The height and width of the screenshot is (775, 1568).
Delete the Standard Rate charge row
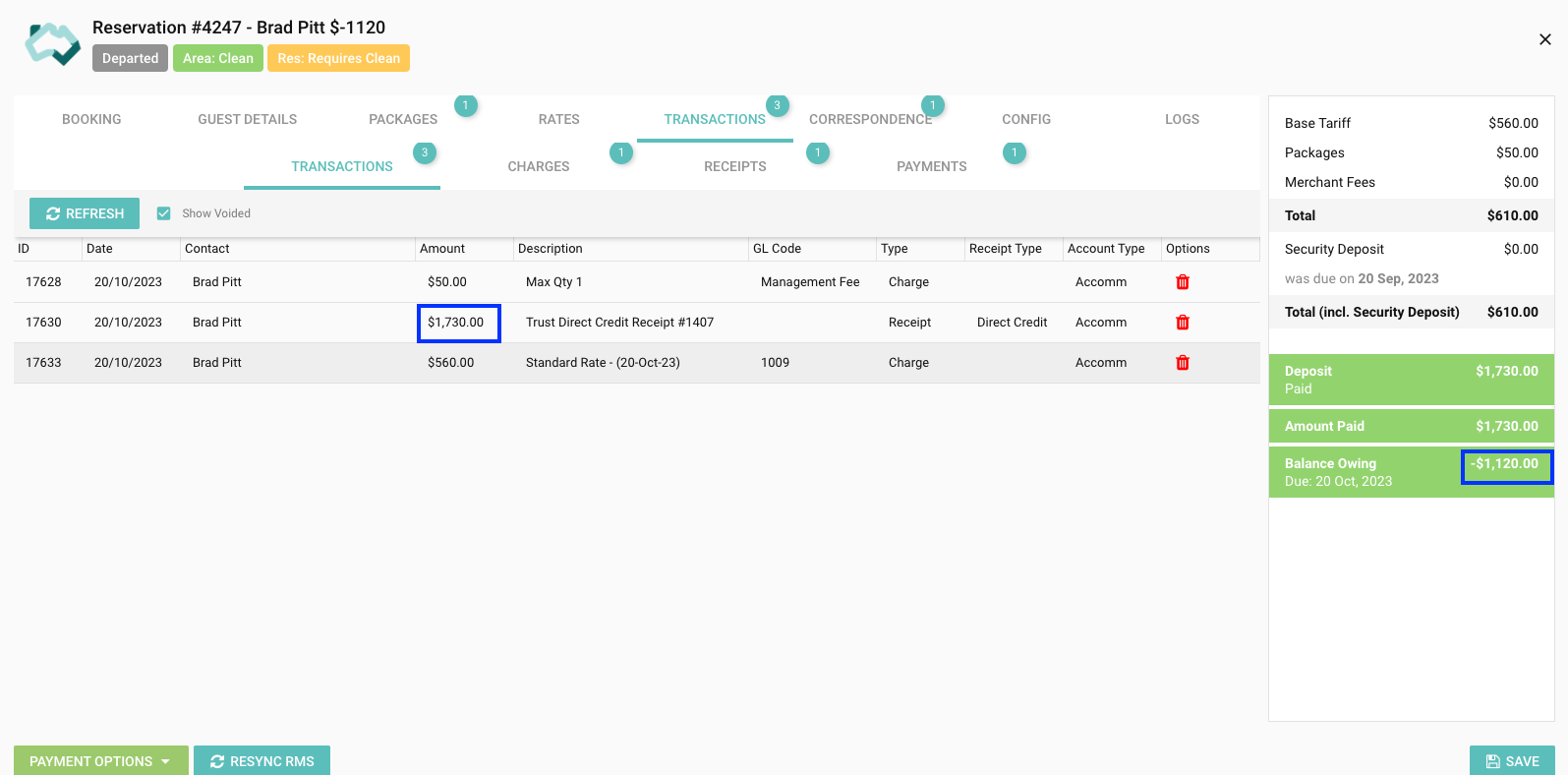pos(1183,363)
